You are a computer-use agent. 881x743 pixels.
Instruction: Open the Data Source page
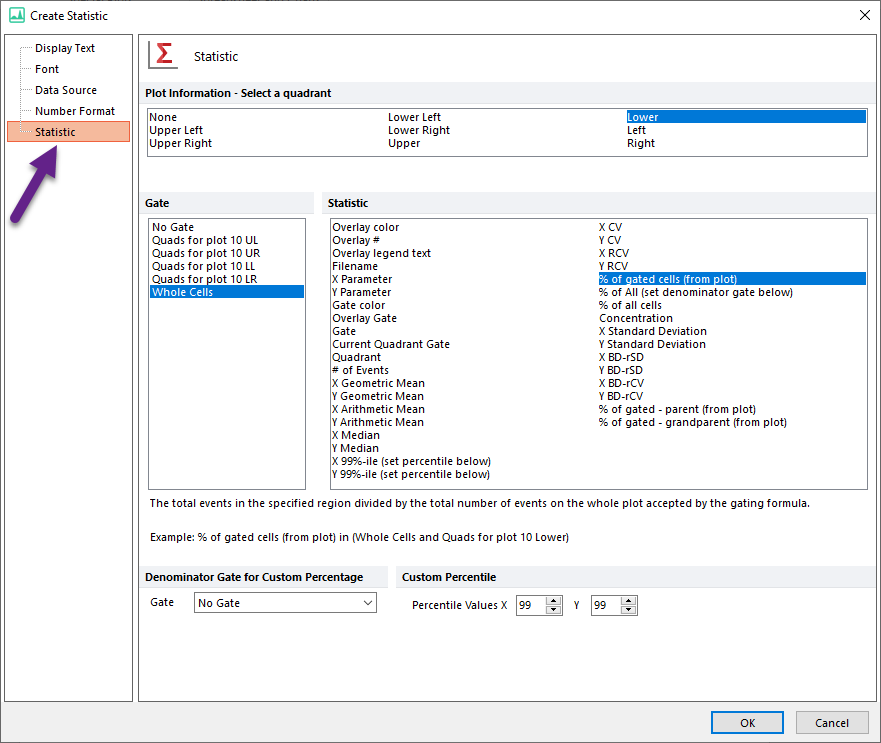click(x=66, y=90)
